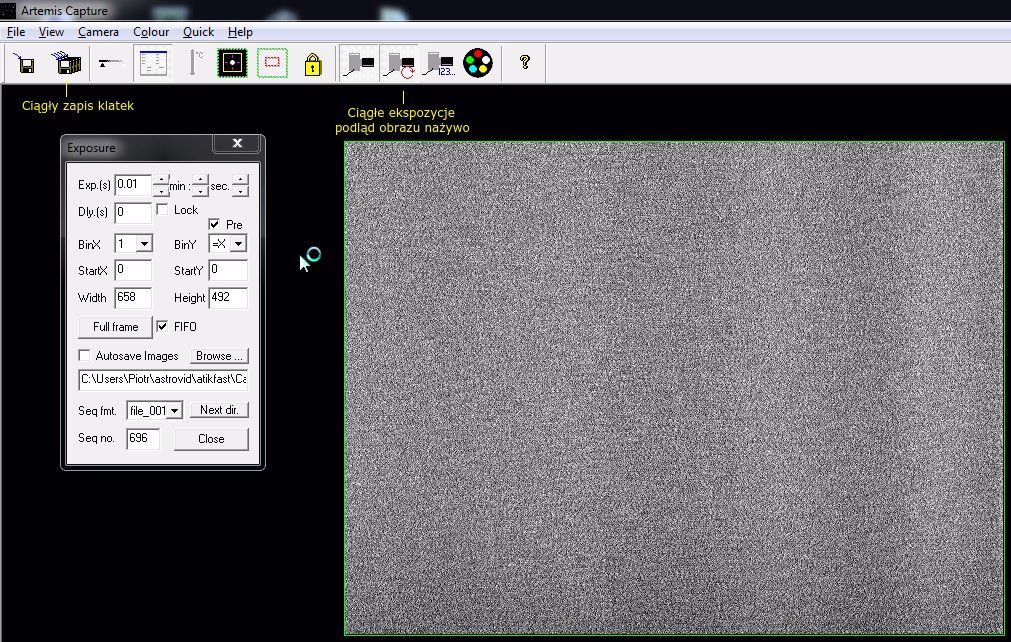Uncheck the FIFO checkbox
Viewport: 1011px width, 642px height.
click(162, 326)
